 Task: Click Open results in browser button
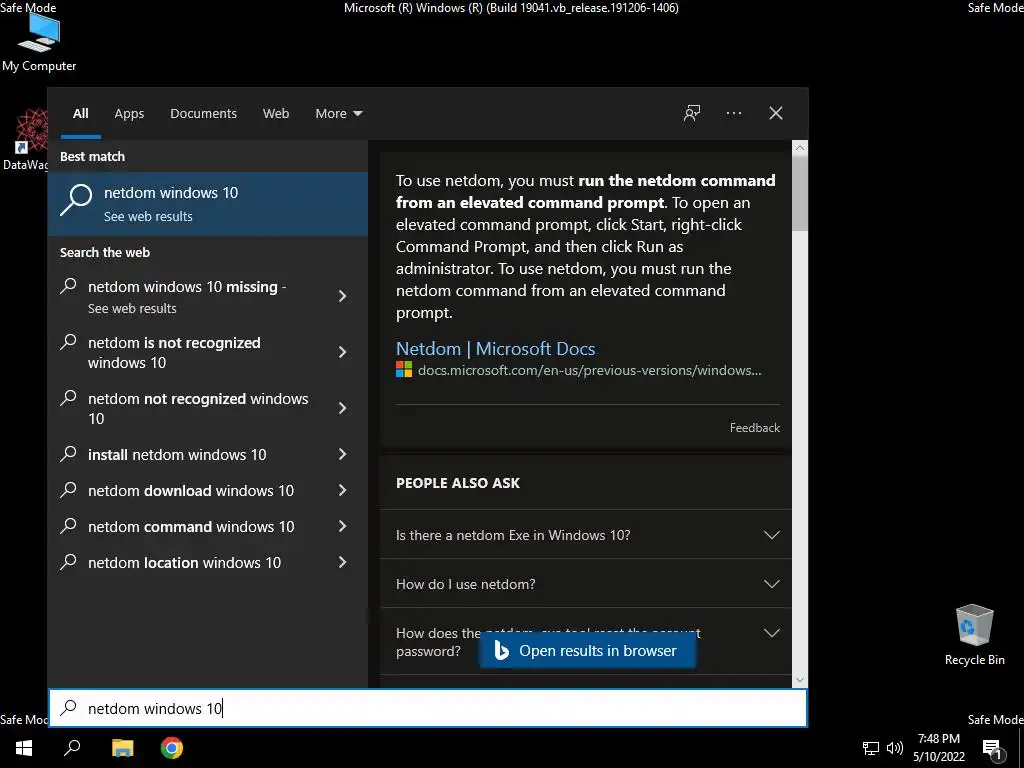[x=588, y=651]
